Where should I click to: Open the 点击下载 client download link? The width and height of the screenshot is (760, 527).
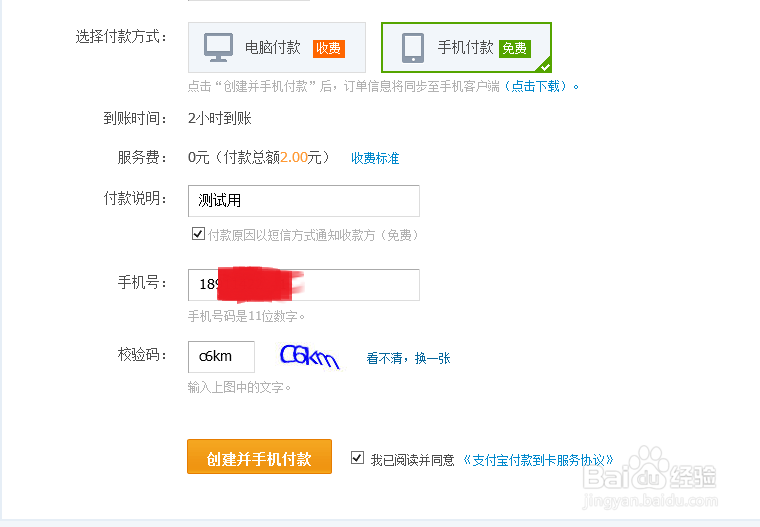click(x=536, y=86)
